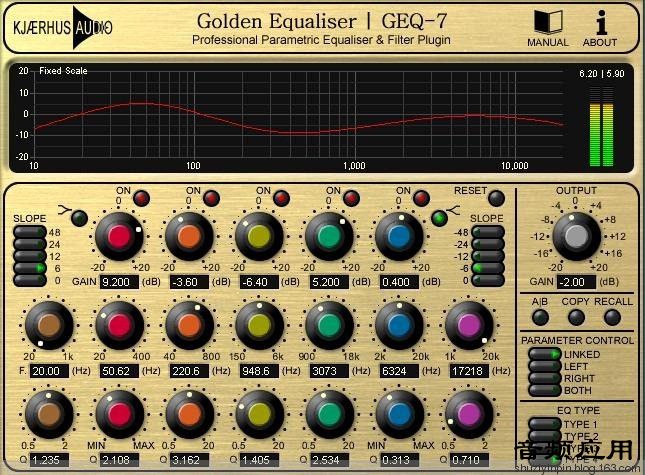645x475 pixels.
Task: Click the red band gain knob
Action: pos(119,236)
